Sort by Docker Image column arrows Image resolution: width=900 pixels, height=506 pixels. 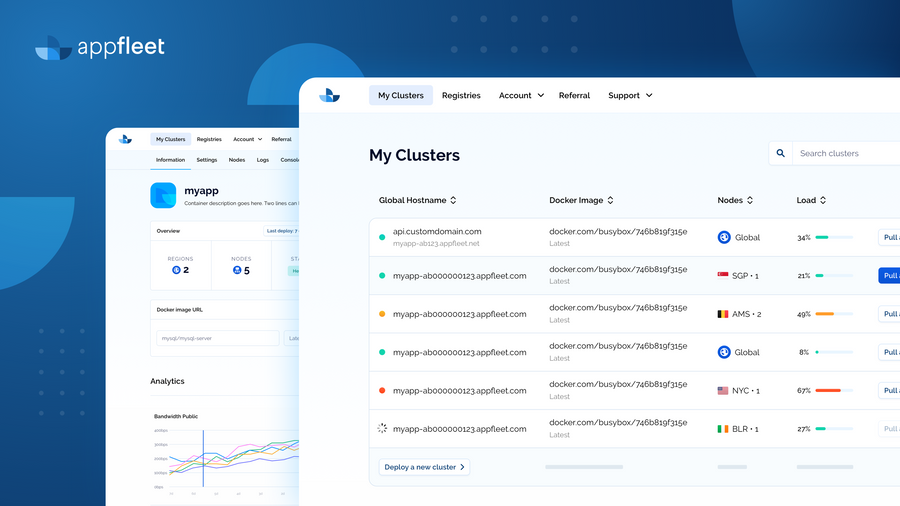coord(610,200)
